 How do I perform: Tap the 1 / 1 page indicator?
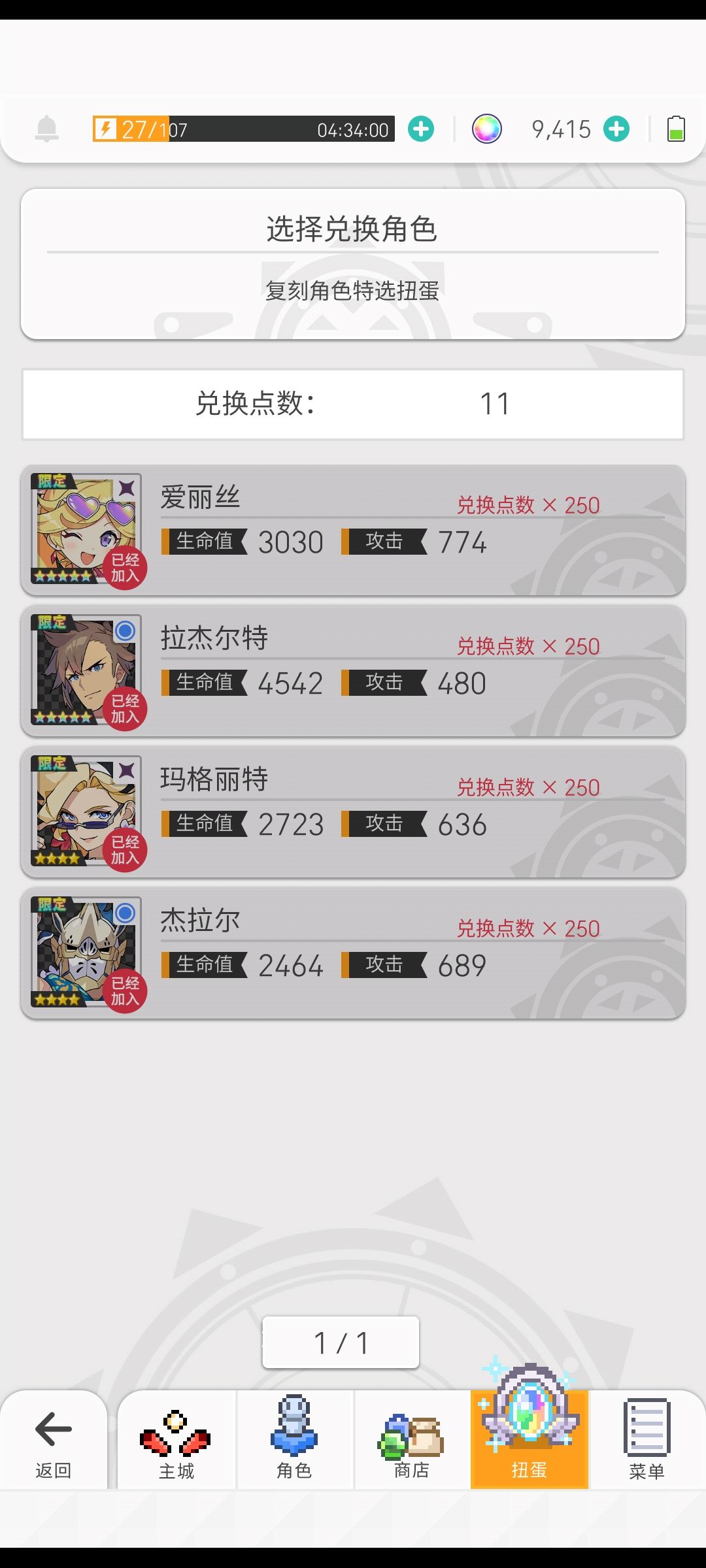(x=341, y=1342)
